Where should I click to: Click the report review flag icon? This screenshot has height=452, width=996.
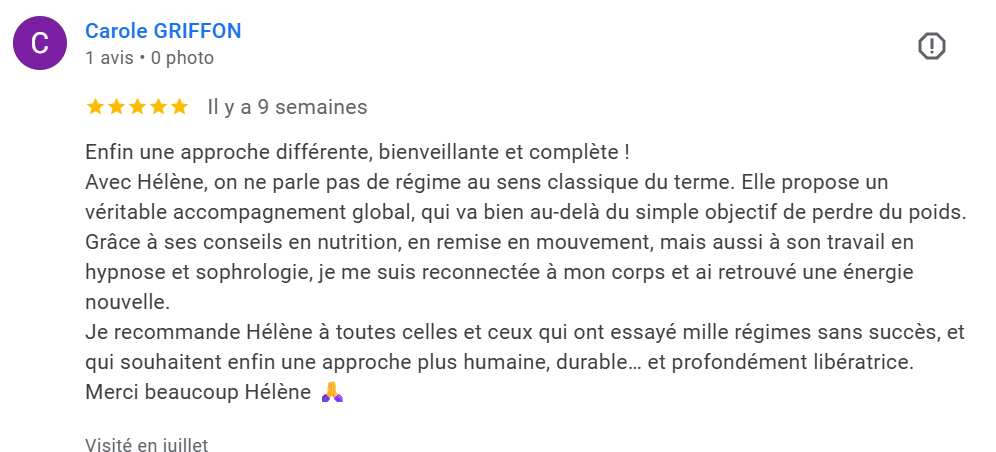[x=931, y=46]
